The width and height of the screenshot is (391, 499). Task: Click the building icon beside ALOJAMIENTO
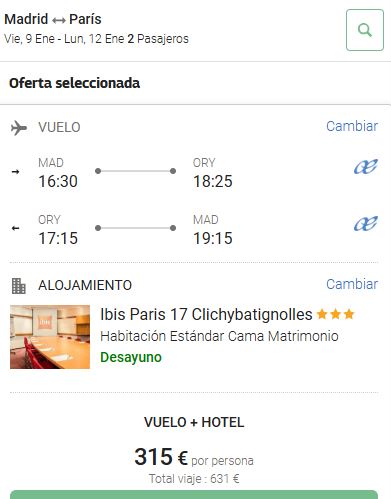pyautogui.click(x=18, y=286)
